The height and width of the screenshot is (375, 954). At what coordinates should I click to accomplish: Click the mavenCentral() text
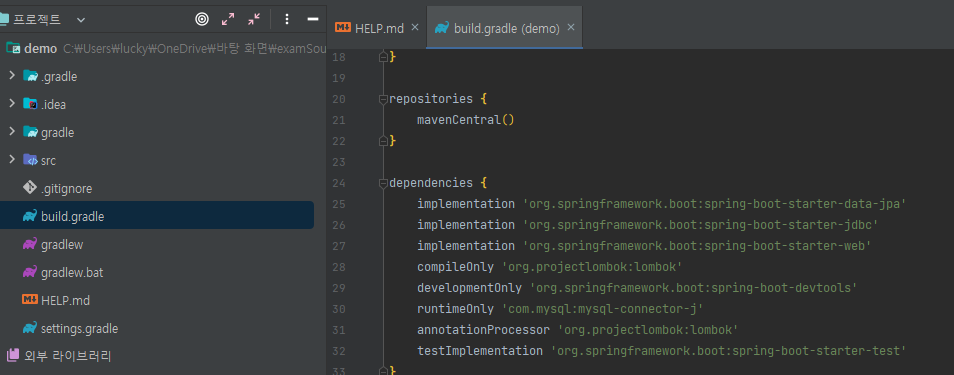466,120
